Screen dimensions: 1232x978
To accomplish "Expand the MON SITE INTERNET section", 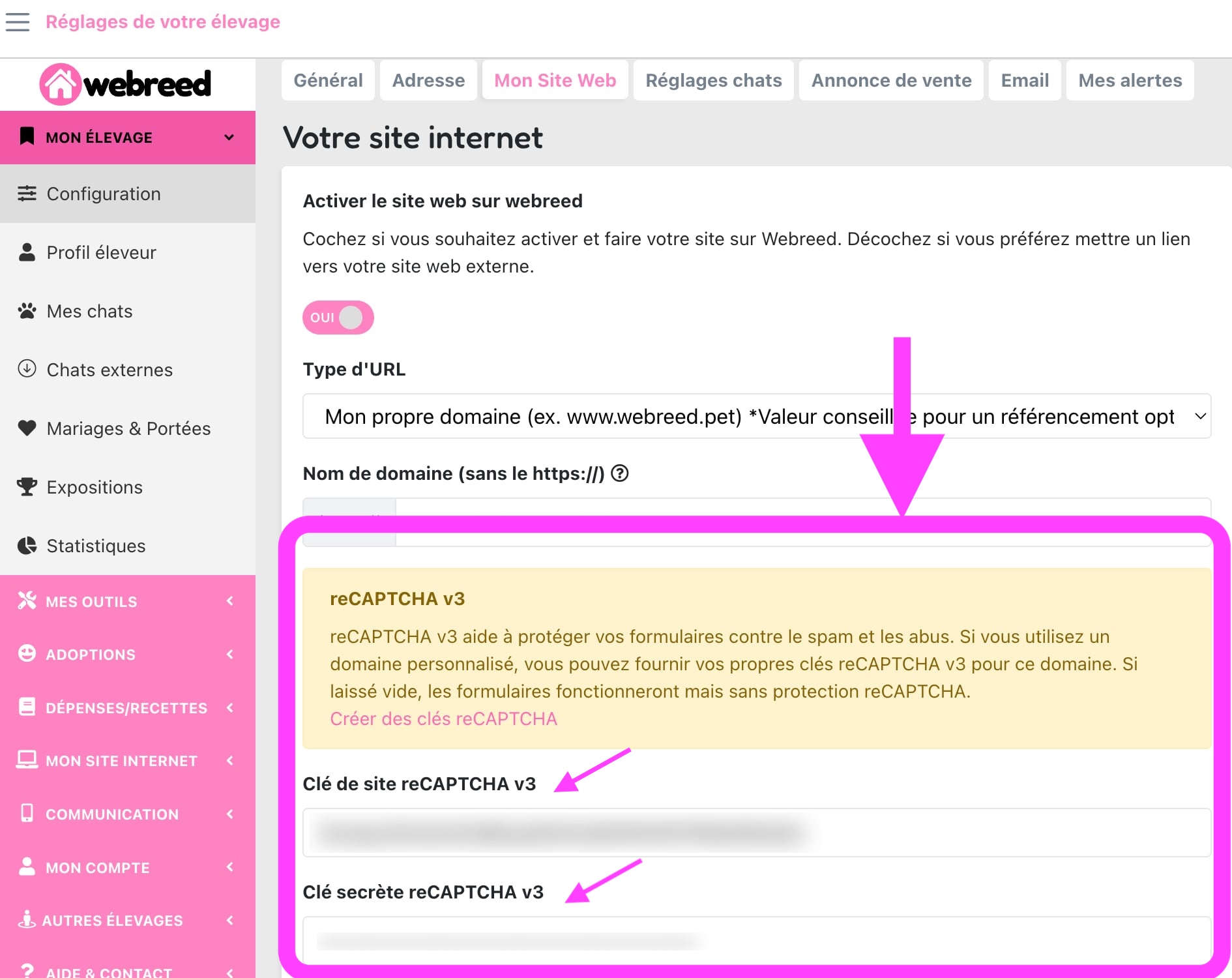I will 127,760.
